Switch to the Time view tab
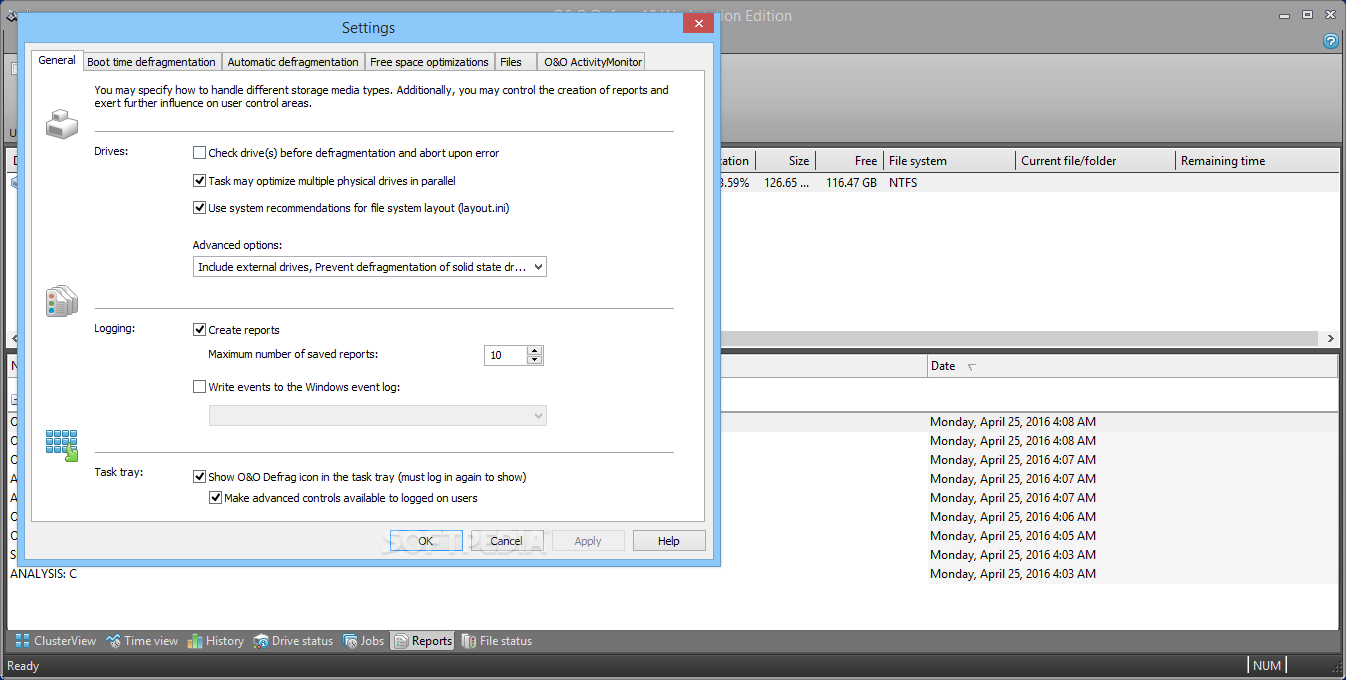 (x=143, y=641)
